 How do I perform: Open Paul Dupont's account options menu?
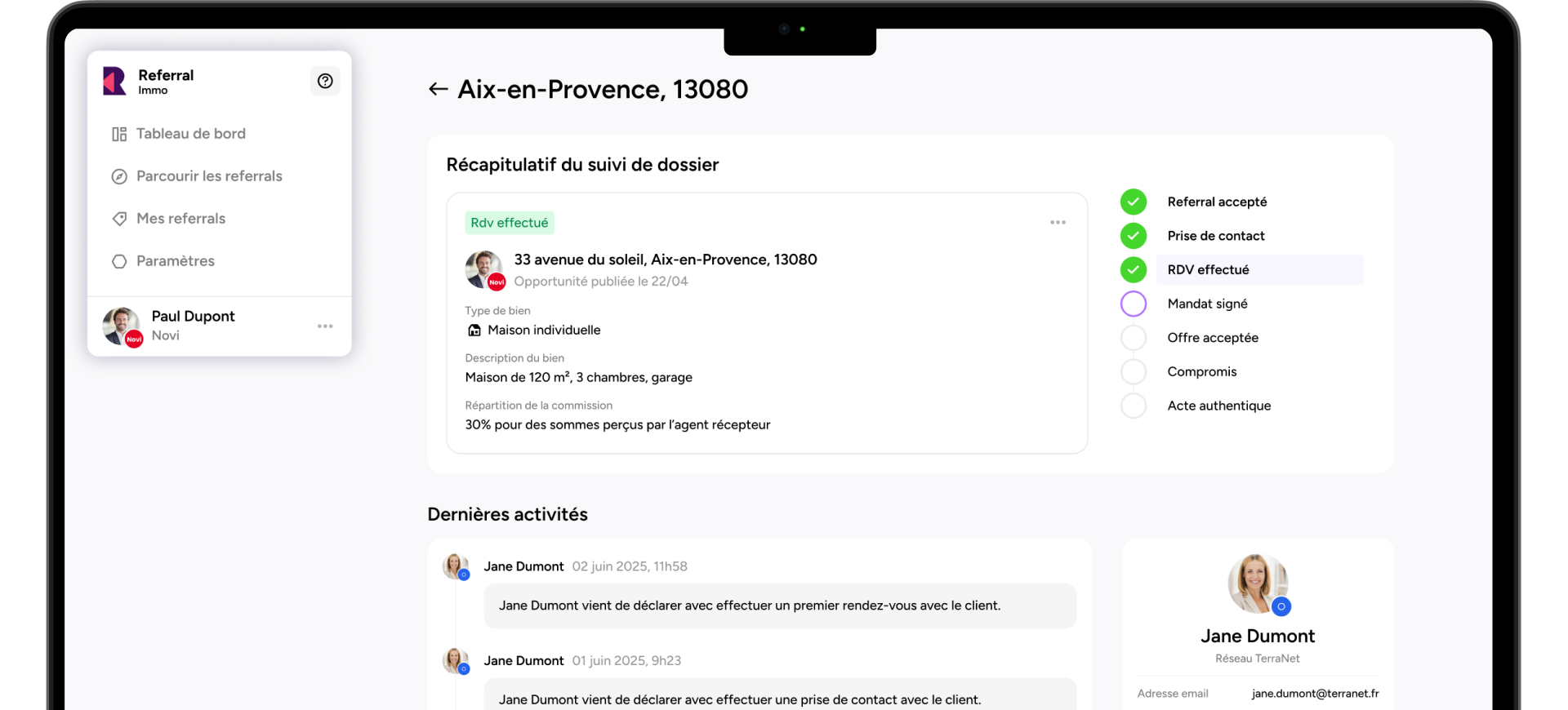coord(325,326)
